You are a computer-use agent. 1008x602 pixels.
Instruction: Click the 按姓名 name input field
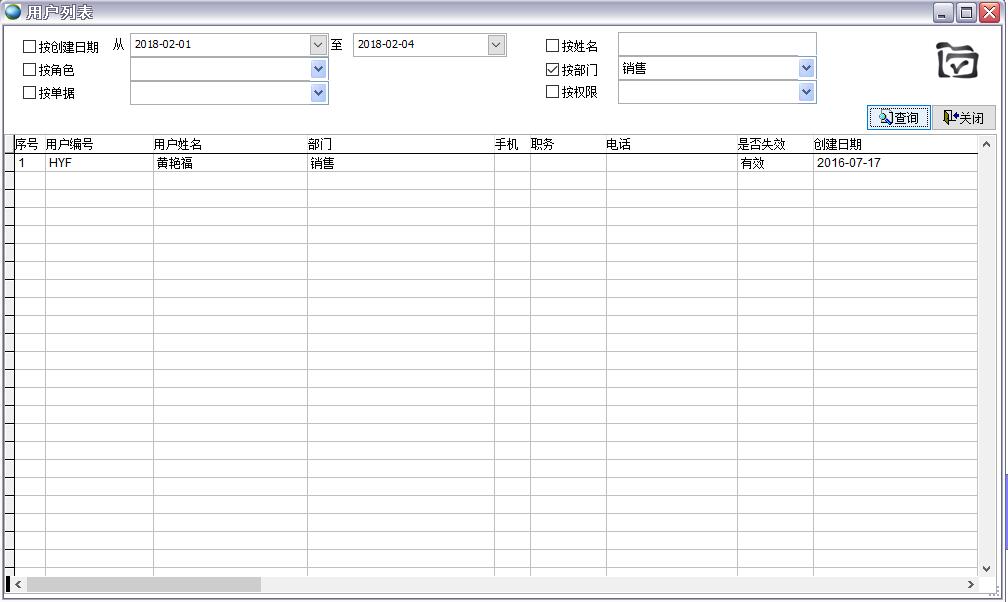716,44
